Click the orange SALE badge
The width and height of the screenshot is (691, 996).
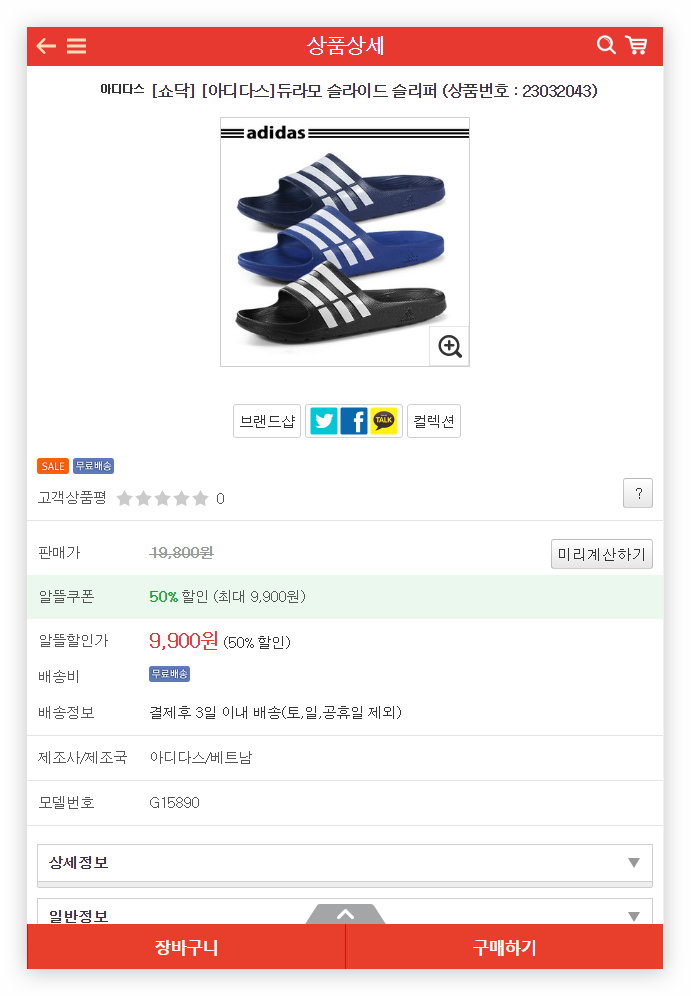pyautogui.click(x=52, y=466)
